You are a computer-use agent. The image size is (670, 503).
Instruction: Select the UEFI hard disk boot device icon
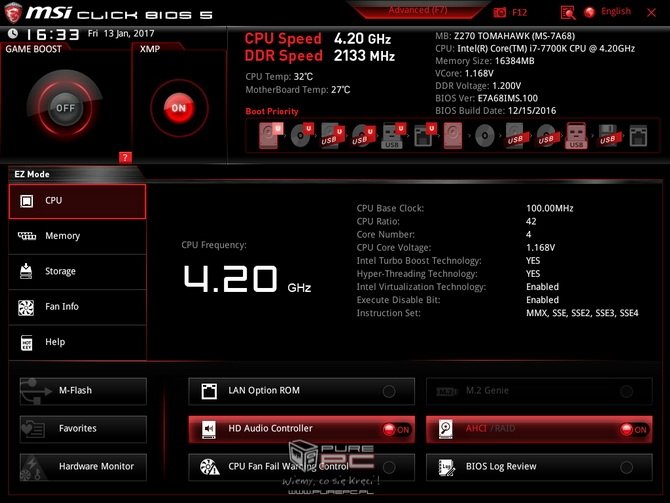270,135
